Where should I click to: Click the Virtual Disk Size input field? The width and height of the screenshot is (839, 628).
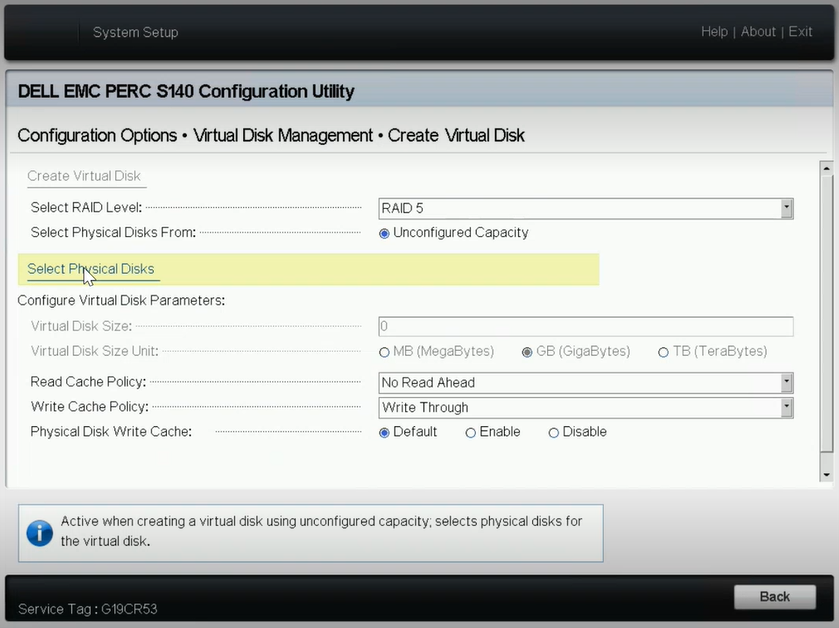point(586,326)
